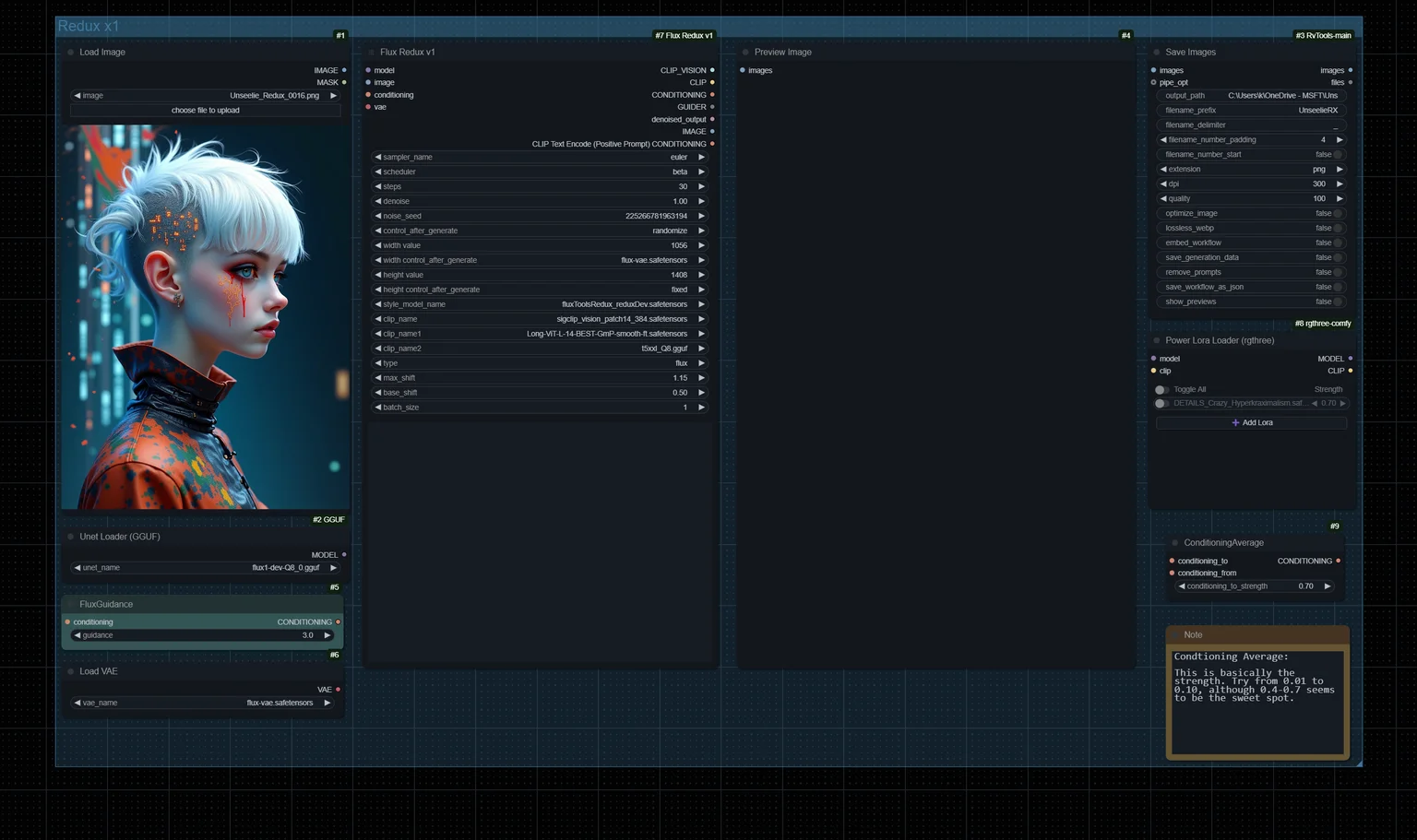Increase the dpi value with right arrow
The image size is (1417, 840).
click(x=1340, y=184)
